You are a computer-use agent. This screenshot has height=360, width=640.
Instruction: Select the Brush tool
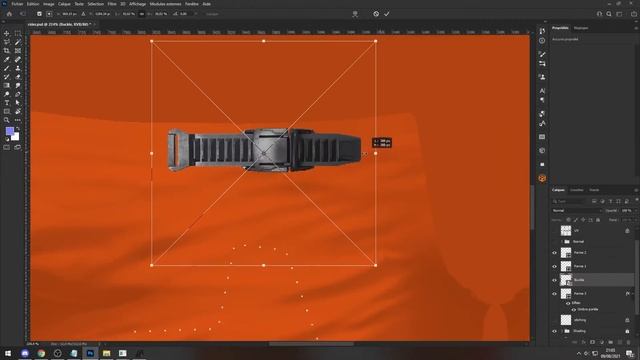[x=7, y=68]
